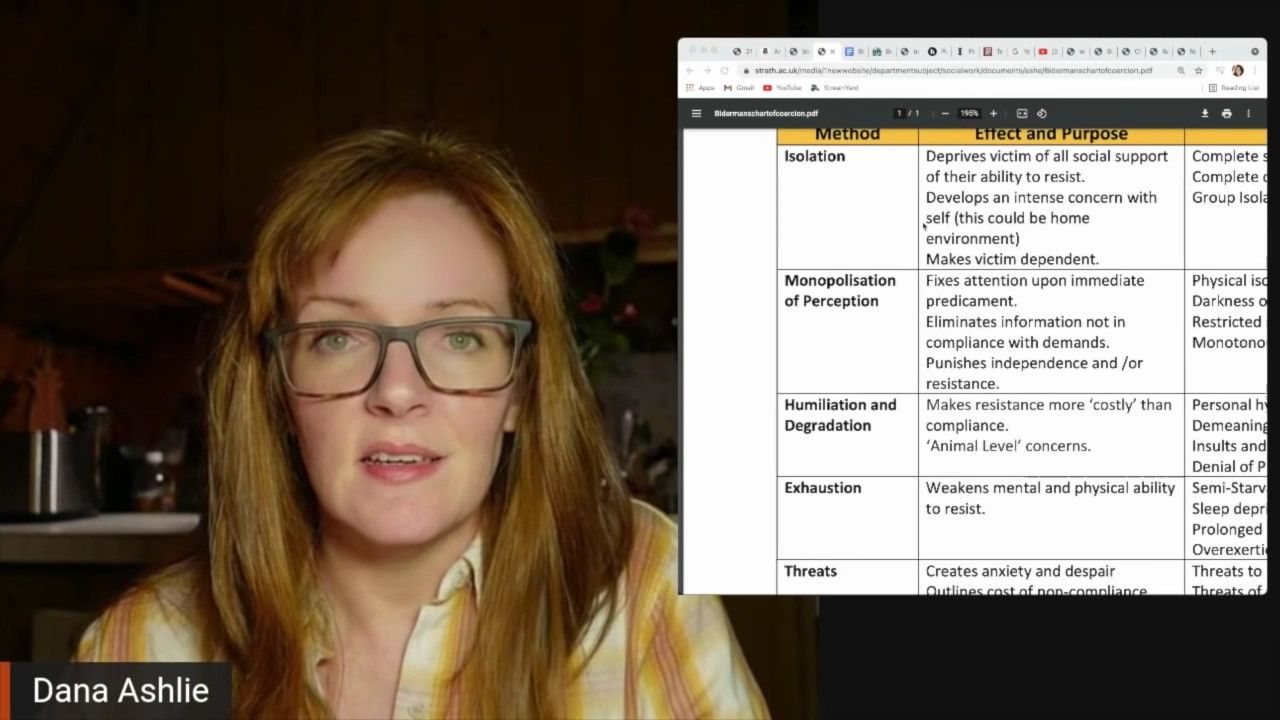The height and width of the screenshot is (720, 1280).
Task: Click the zoom in plus button
Action: click(x=993, y=114)
